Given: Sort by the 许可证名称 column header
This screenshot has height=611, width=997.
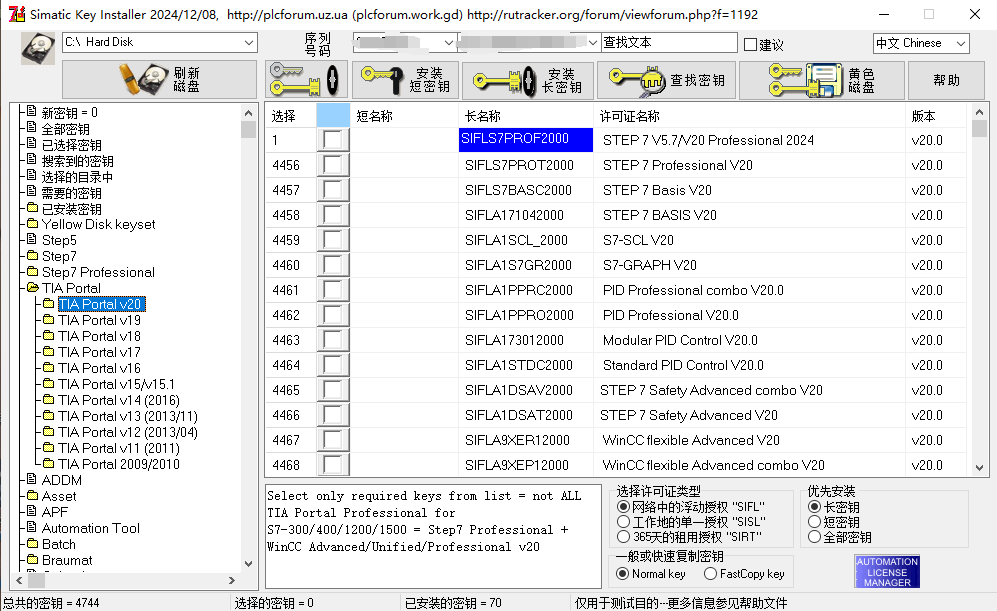Looking at the screenshot, I should tap(630, 116).
